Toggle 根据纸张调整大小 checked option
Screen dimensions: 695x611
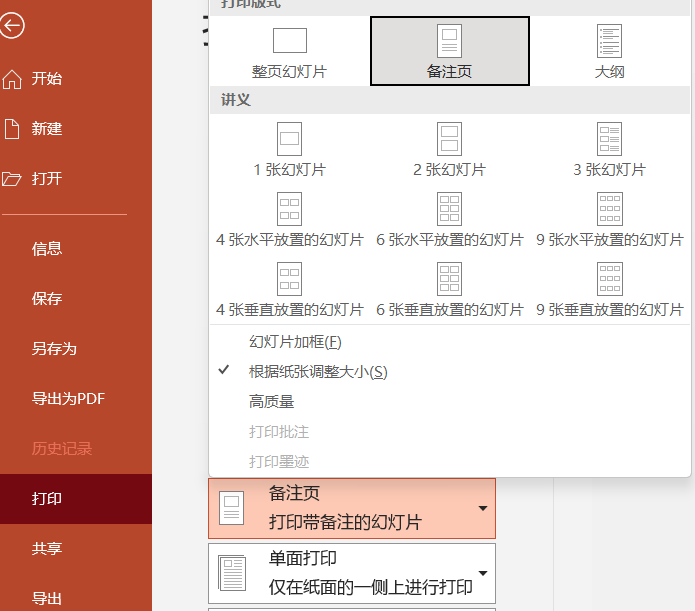tap(317, 372)
